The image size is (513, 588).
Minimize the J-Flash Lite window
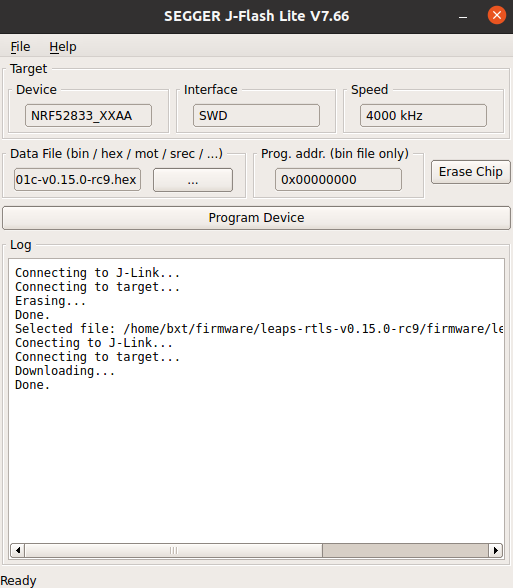pos(463,16)
